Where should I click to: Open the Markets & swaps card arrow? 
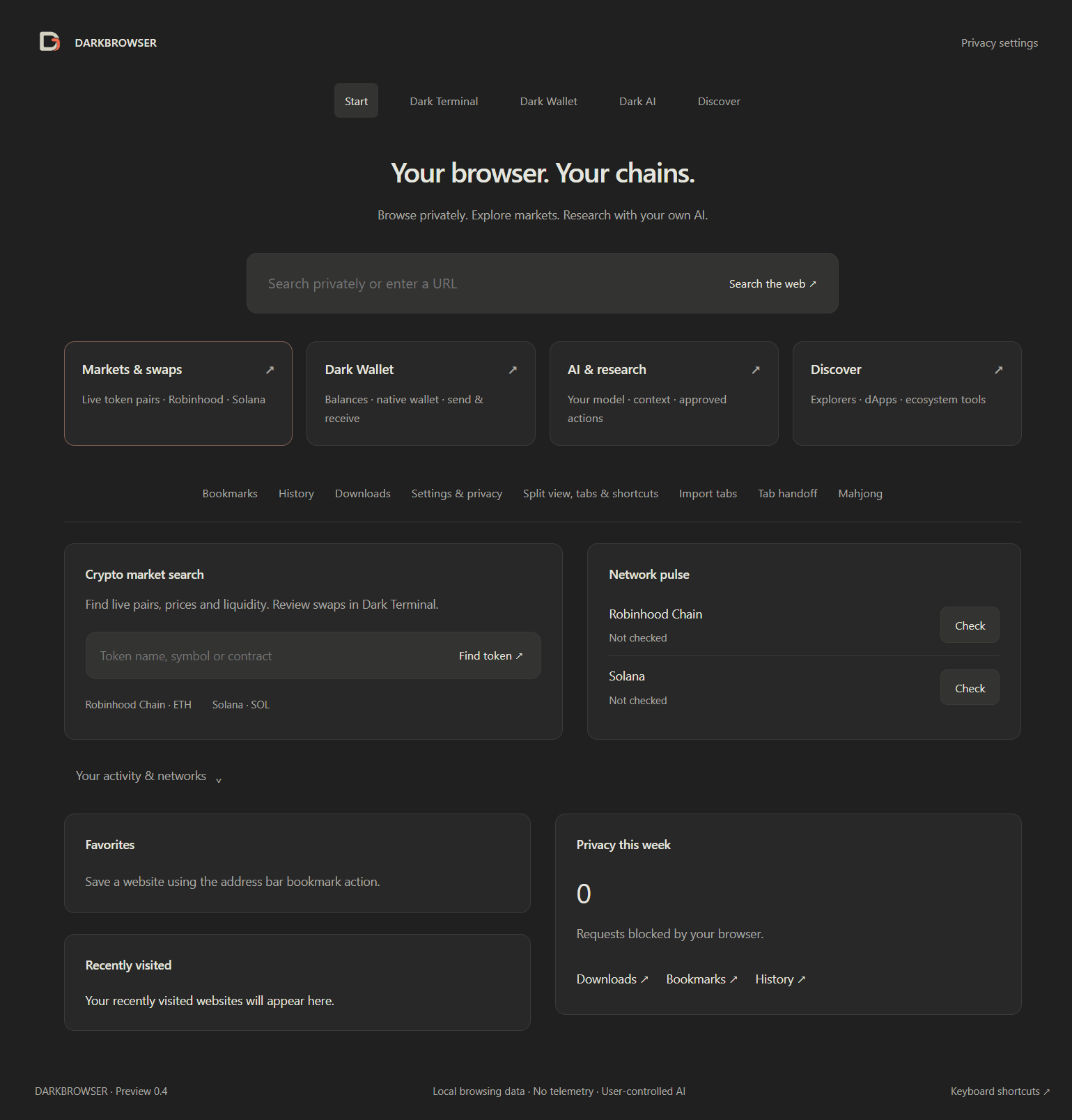270,370
